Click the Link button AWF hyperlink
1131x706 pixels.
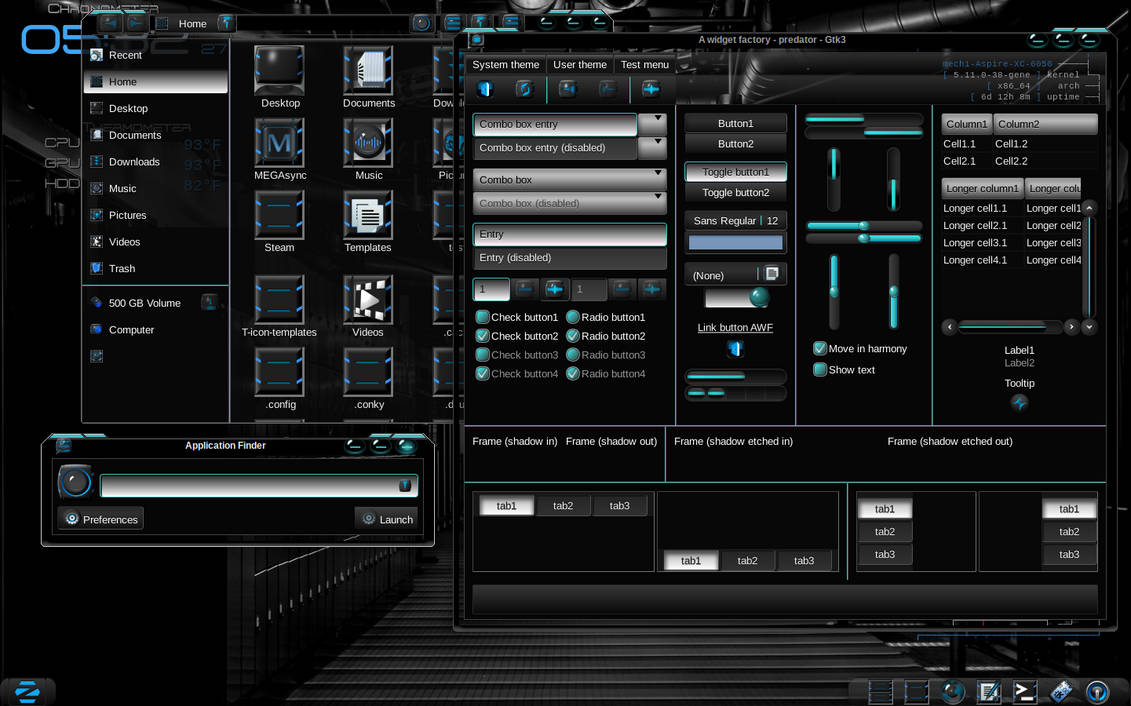[x=735, y=327]
